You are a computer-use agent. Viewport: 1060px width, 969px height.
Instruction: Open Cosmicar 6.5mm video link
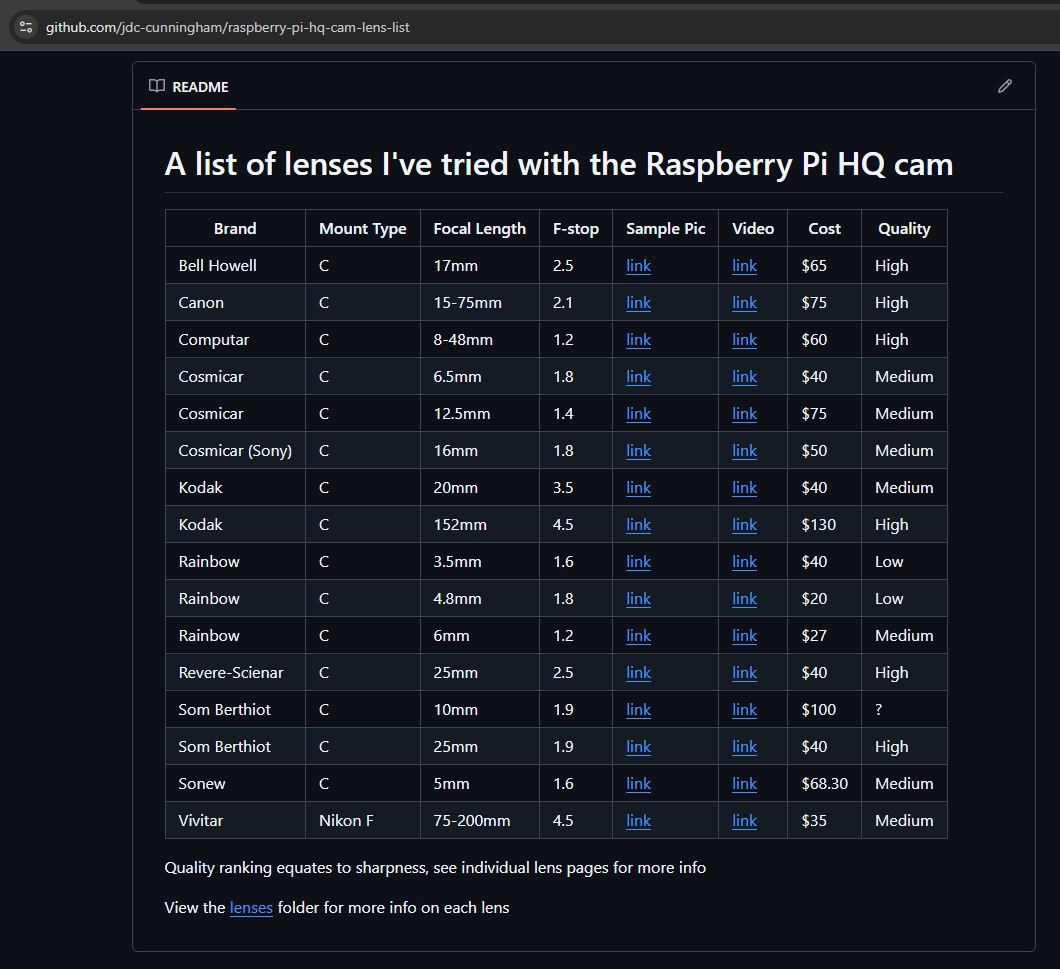[744, 377]
